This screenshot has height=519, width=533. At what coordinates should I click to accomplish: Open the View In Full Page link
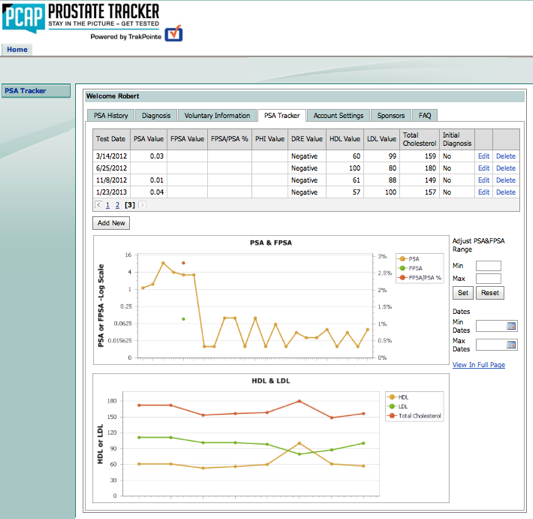[479, 365]
